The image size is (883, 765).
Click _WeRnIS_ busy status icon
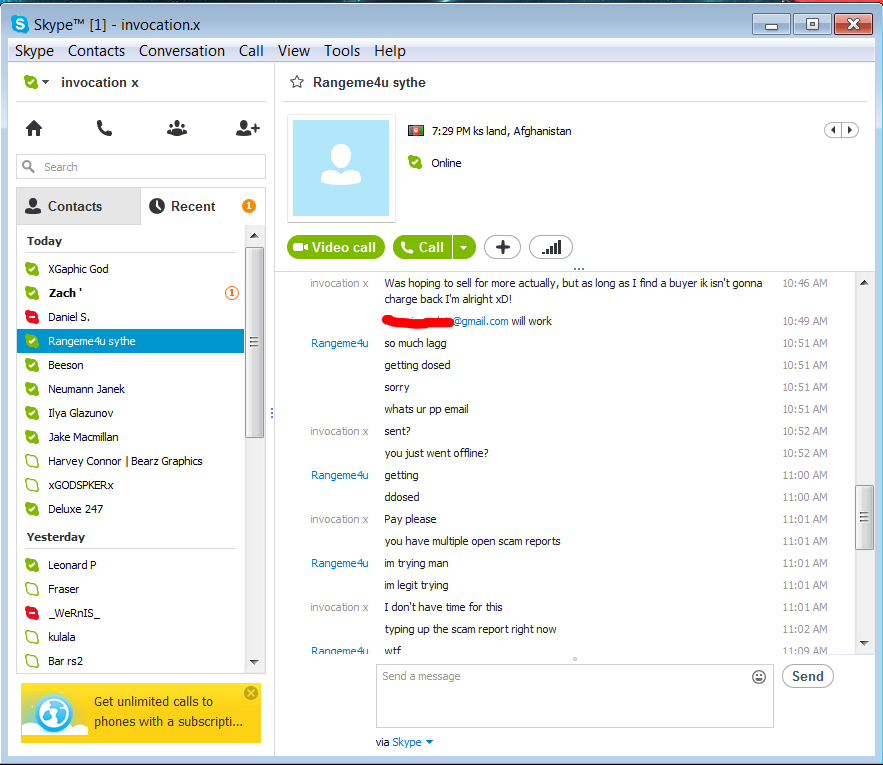click(x=32, y=613)
